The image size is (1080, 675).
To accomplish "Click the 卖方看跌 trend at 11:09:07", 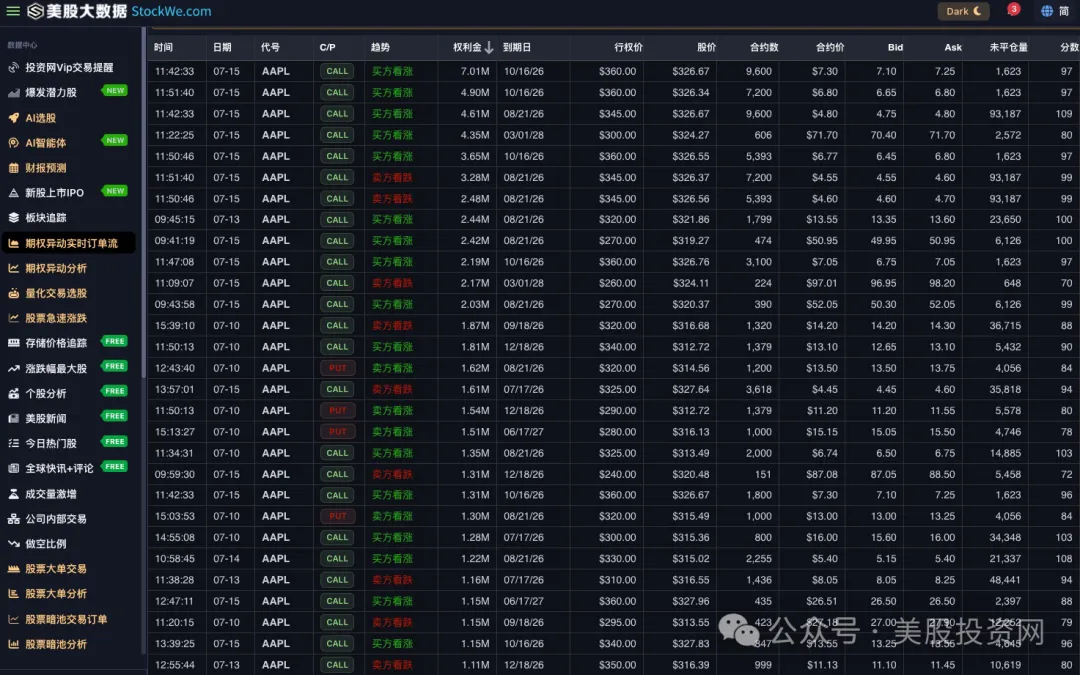I will click(x=392, y=283).
